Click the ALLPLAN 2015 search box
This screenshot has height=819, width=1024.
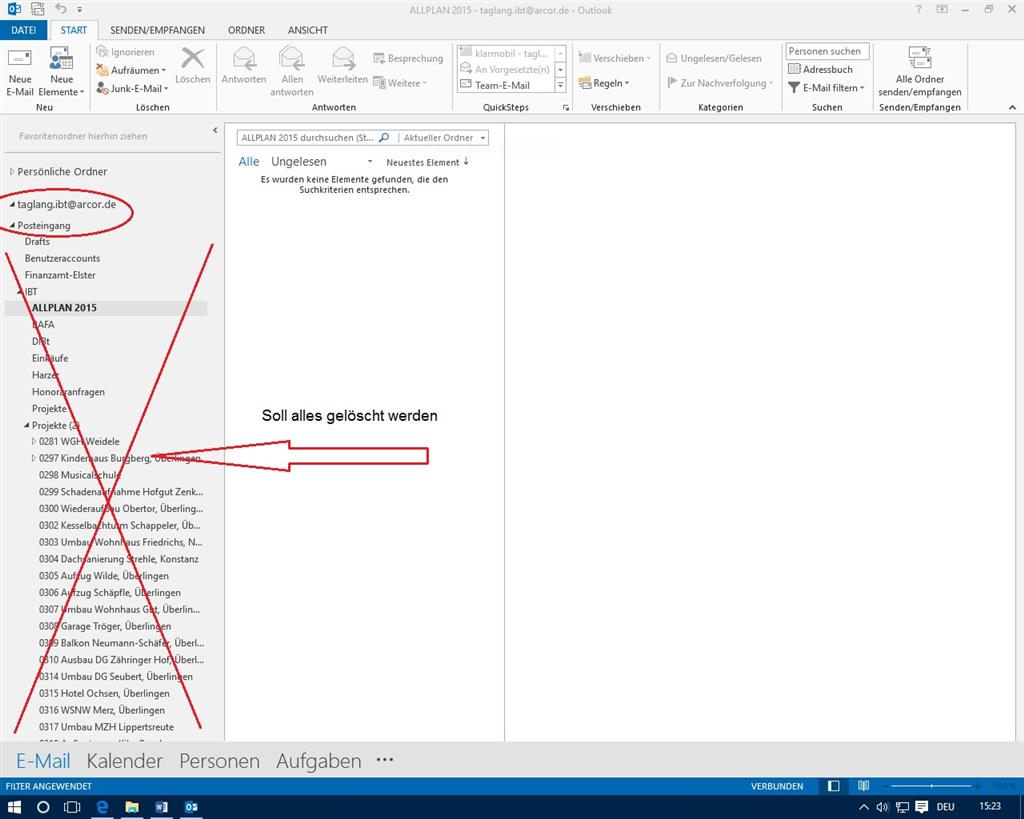[307, 138]
